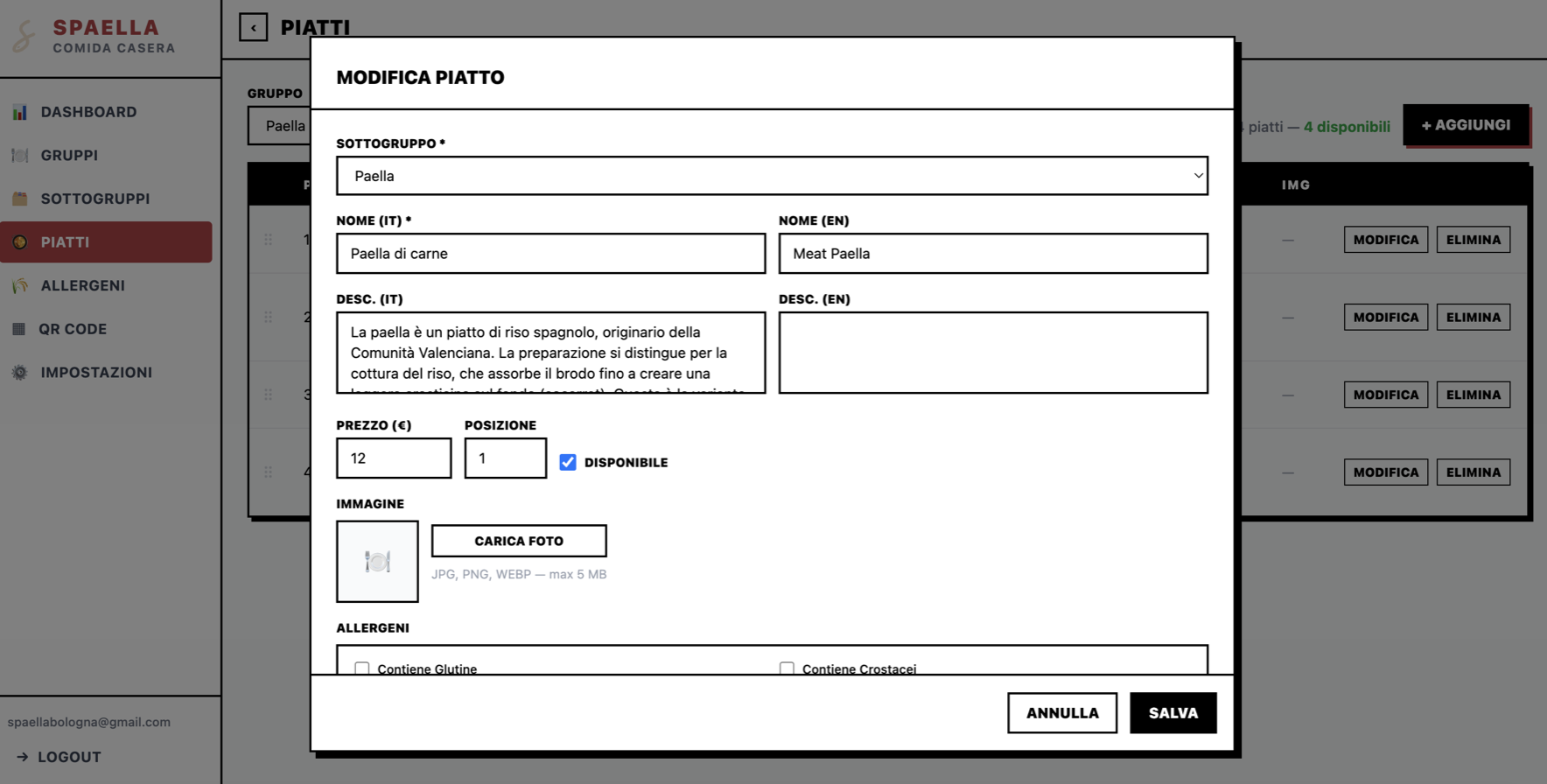The height and width of the screenshot is (784, 1547).
Task: Click the Sottogruppi folder icon in sidebar
Action: coord(19,199)
